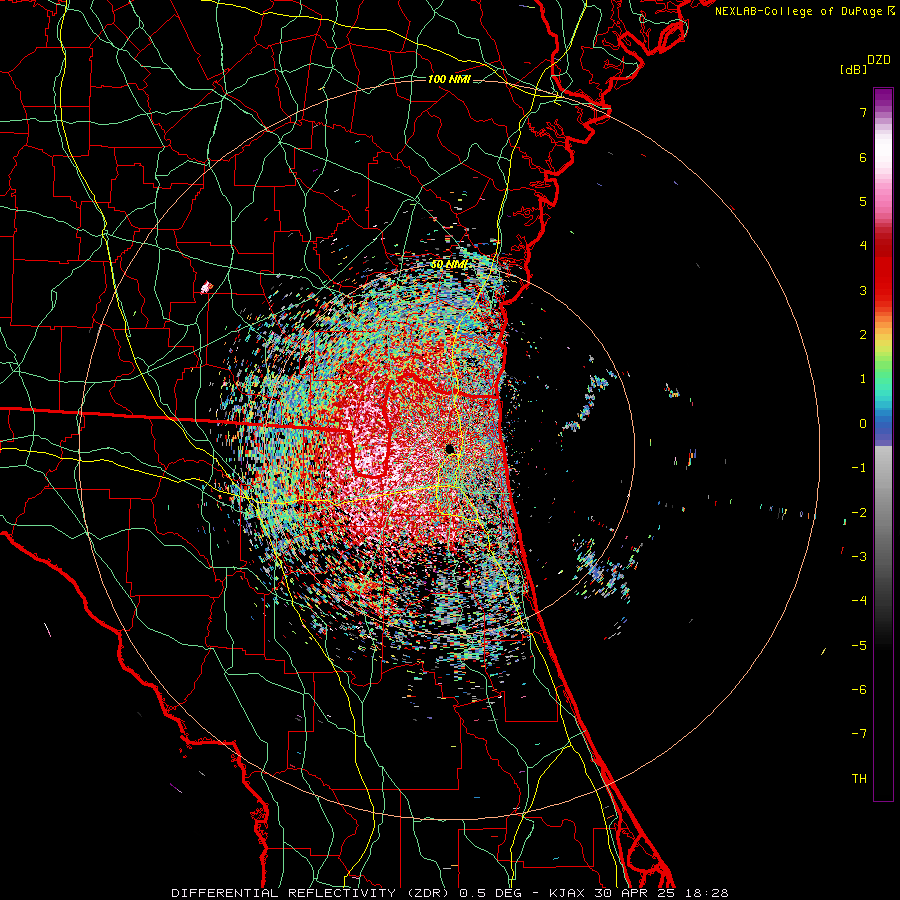Click scale value 0 on the legend
900x900 pixels.
(863, 424)
